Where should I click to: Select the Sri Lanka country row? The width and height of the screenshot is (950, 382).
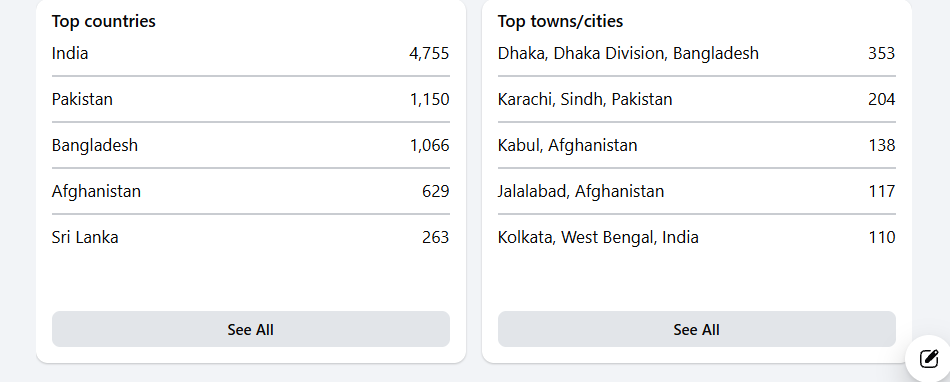click(x=251, y=237)
